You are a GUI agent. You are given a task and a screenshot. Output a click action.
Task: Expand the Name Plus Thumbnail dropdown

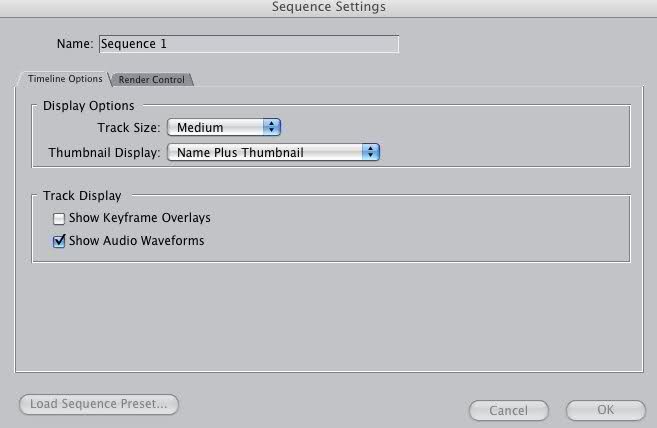(x=273, y=152)
